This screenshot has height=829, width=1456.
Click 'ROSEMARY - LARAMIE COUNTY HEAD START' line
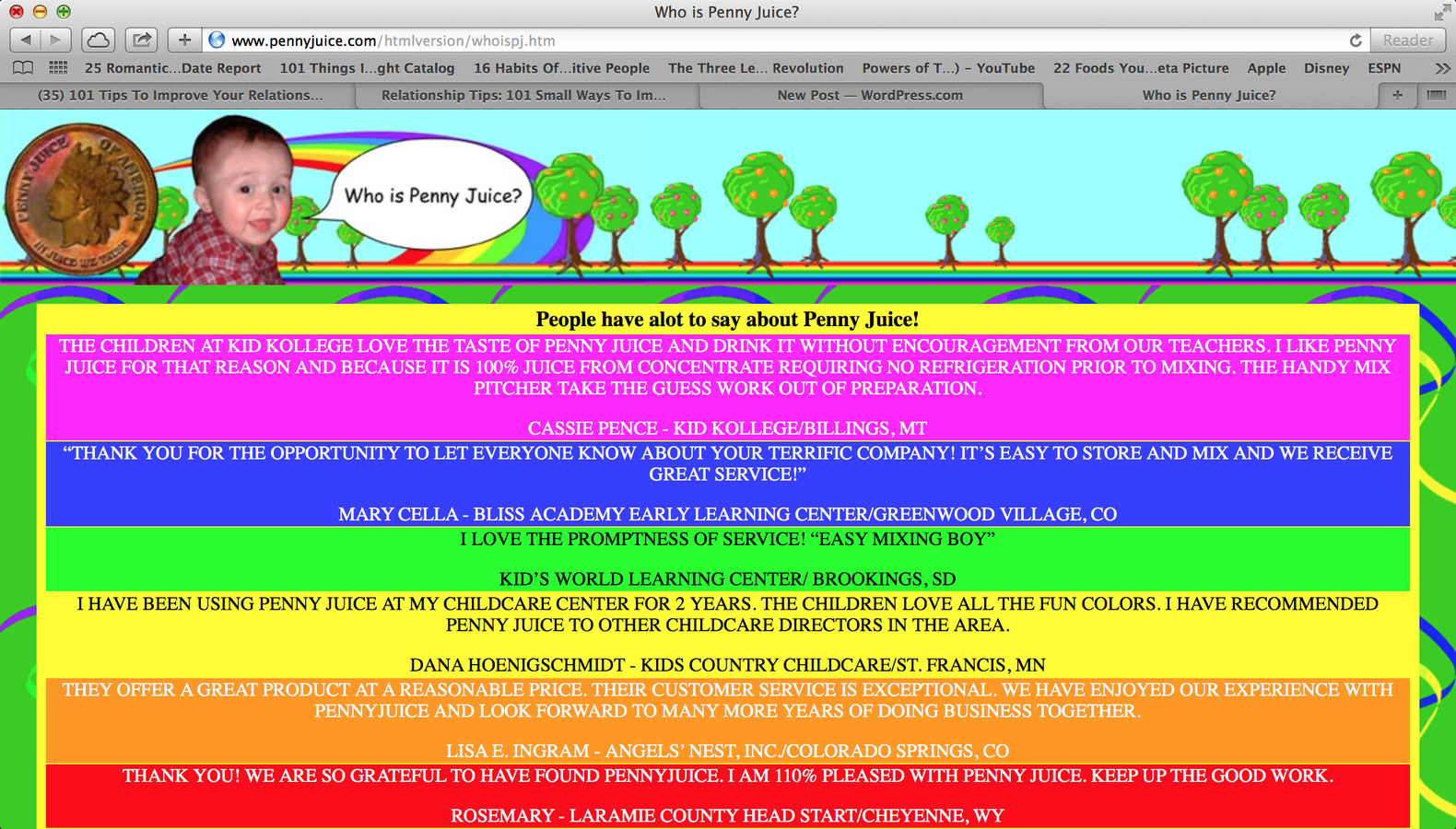pos(727,815)
